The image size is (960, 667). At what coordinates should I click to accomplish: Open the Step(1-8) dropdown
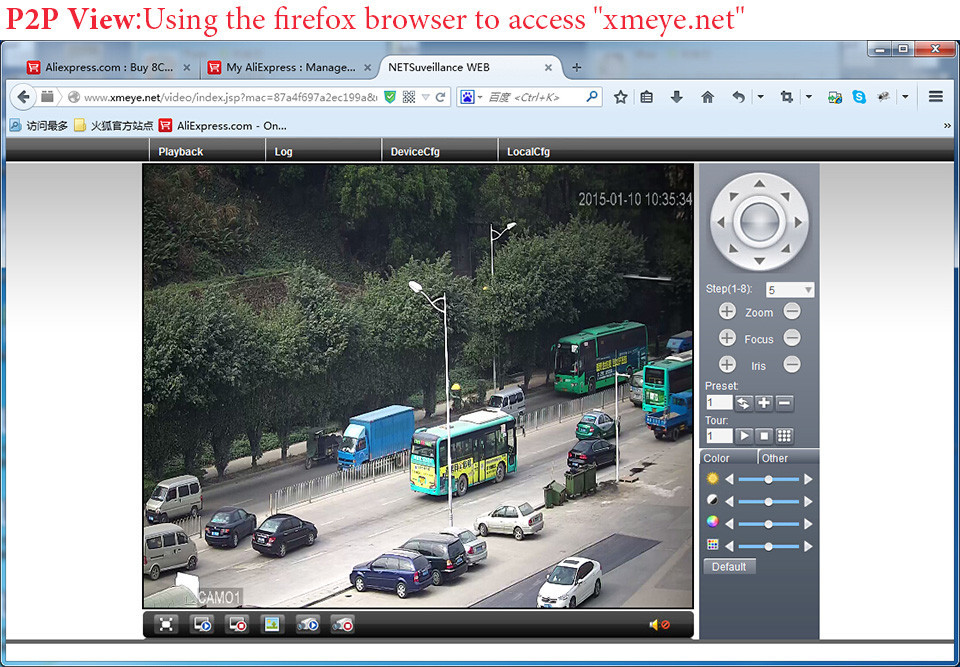790,290
